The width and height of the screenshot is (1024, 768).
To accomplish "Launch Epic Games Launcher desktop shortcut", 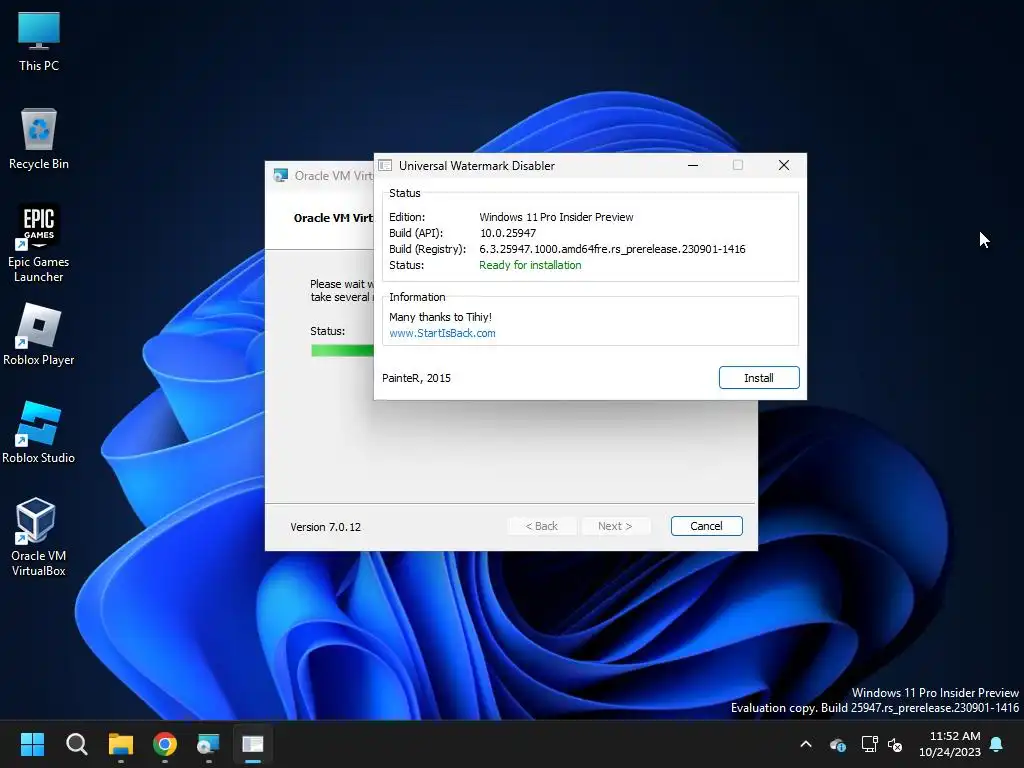I will 39,243.
